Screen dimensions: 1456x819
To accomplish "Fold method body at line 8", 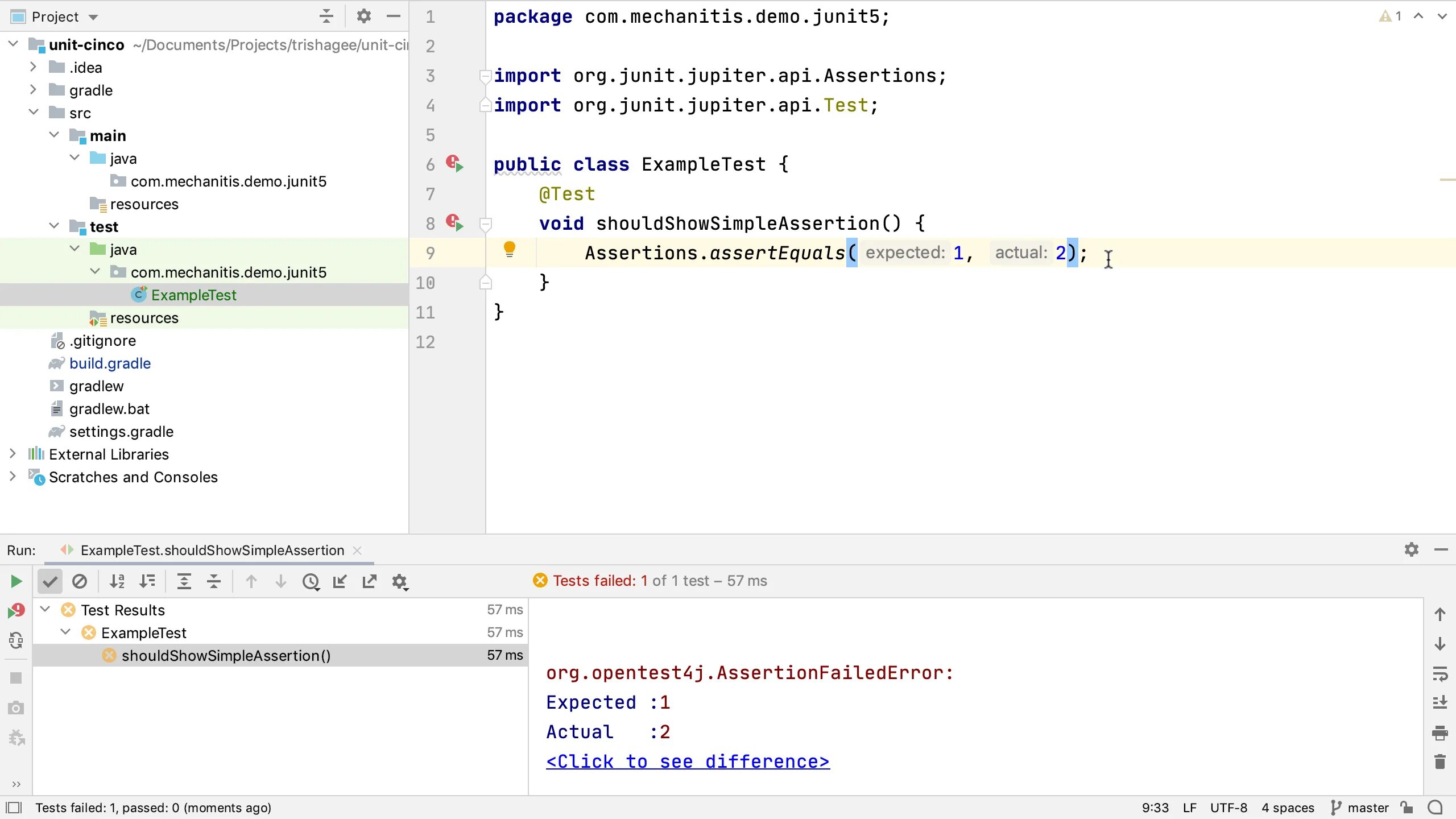I will coord(485,224).
